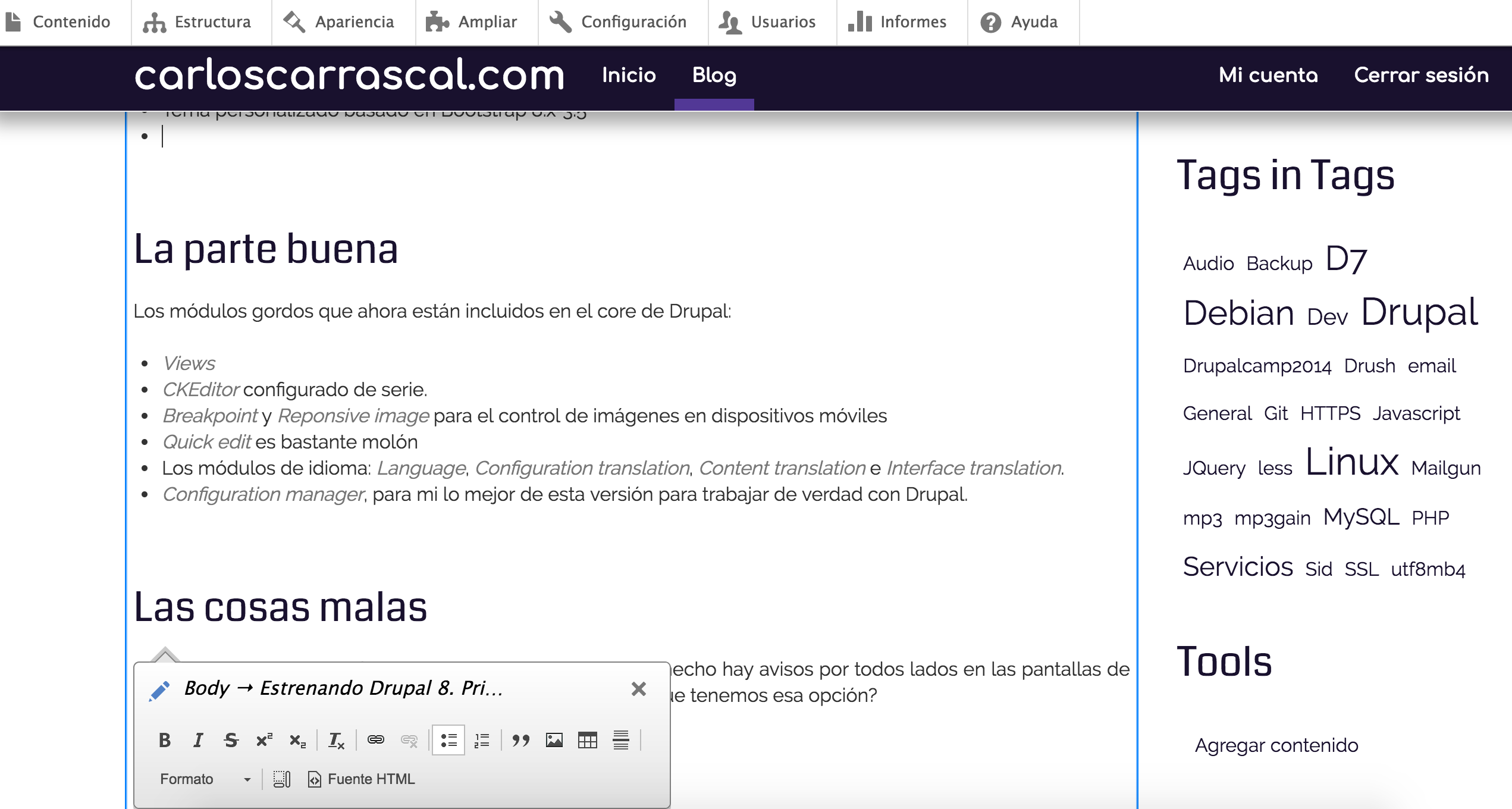Go to carloscarrascal.com site home logo
This screenshot has height=809, width=1512.
[350, 75]
